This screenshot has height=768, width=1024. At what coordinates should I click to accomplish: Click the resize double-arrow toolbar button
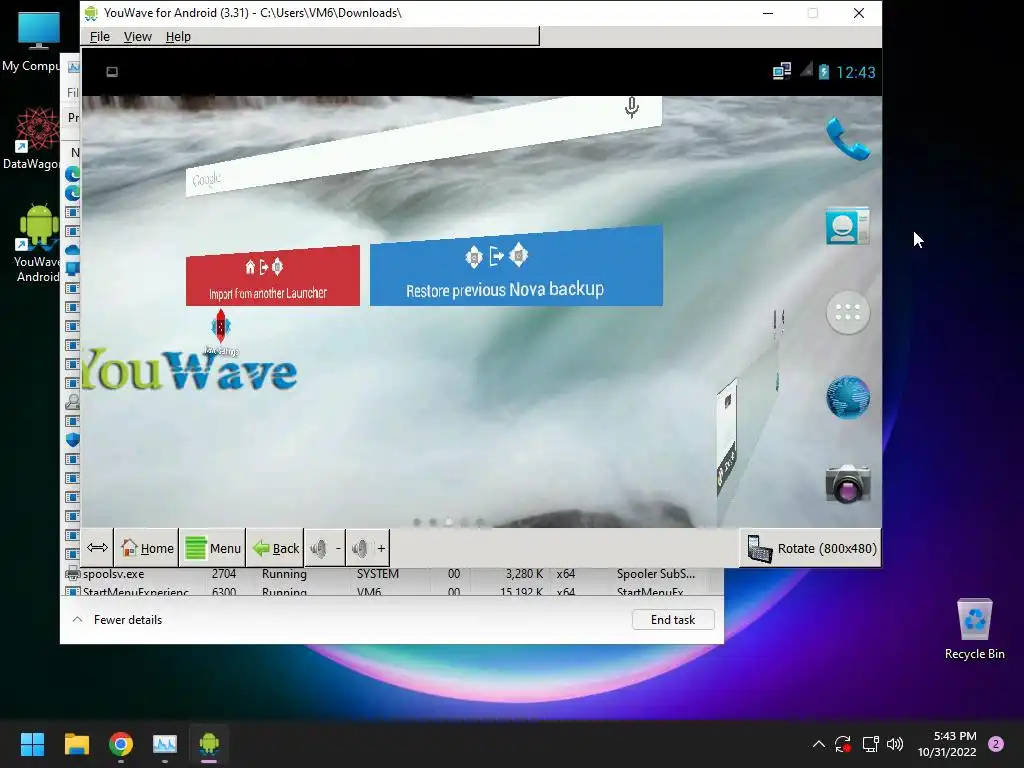point(97,548)
